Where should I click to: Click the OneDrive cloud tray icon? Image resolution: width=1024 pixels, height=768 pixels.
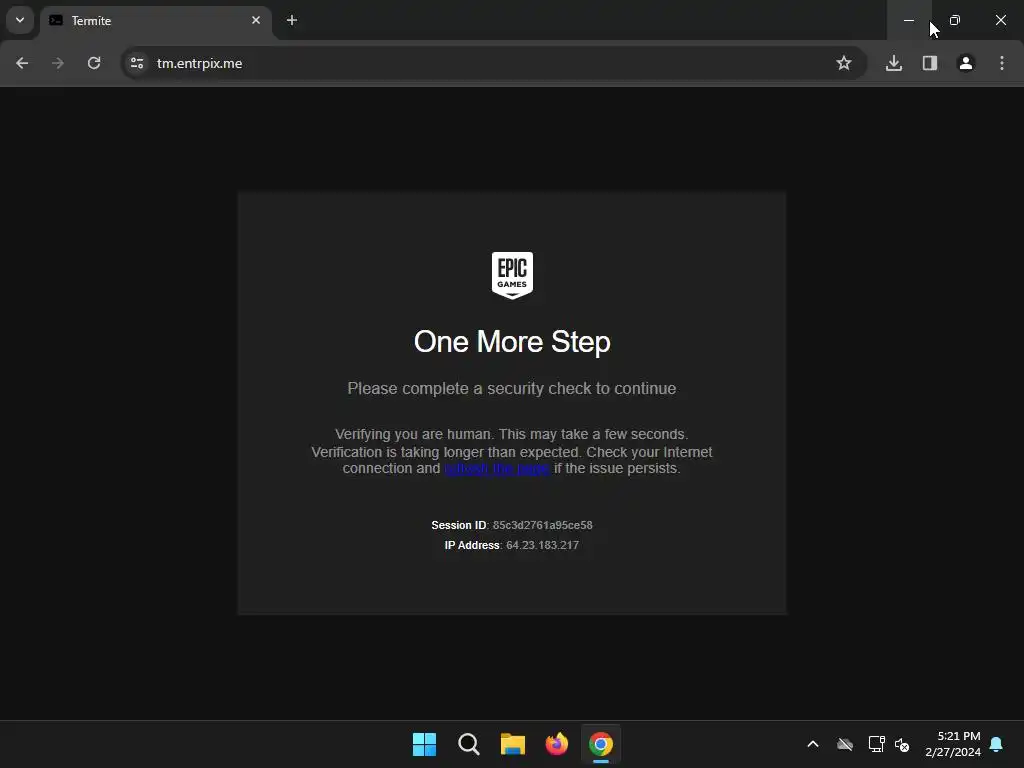845,744
